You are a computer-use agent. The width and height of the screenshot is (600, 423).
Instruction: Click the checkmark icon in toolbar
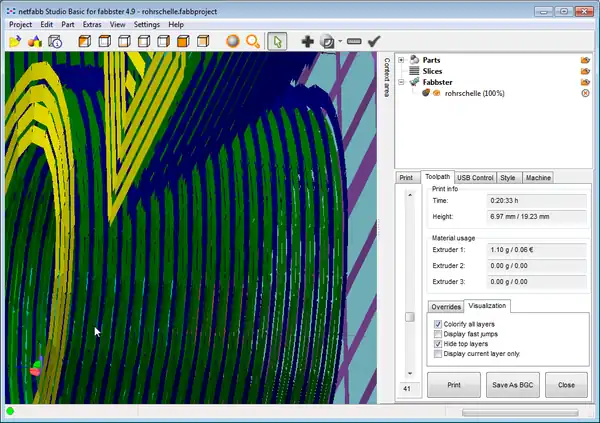point(374,41)
